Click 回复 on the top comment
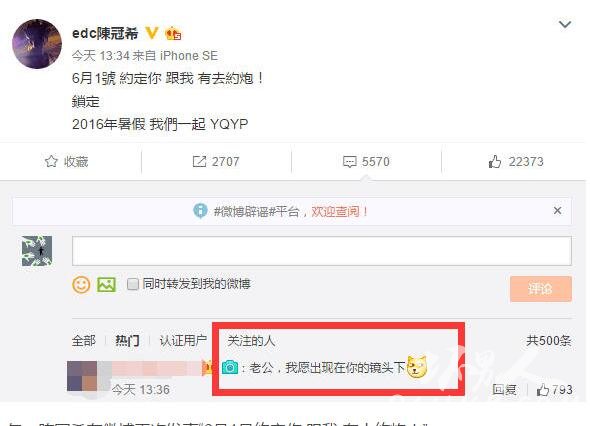The width and height of the screenshot is (590, 426). pyautogui.click(x=504, y=389)
